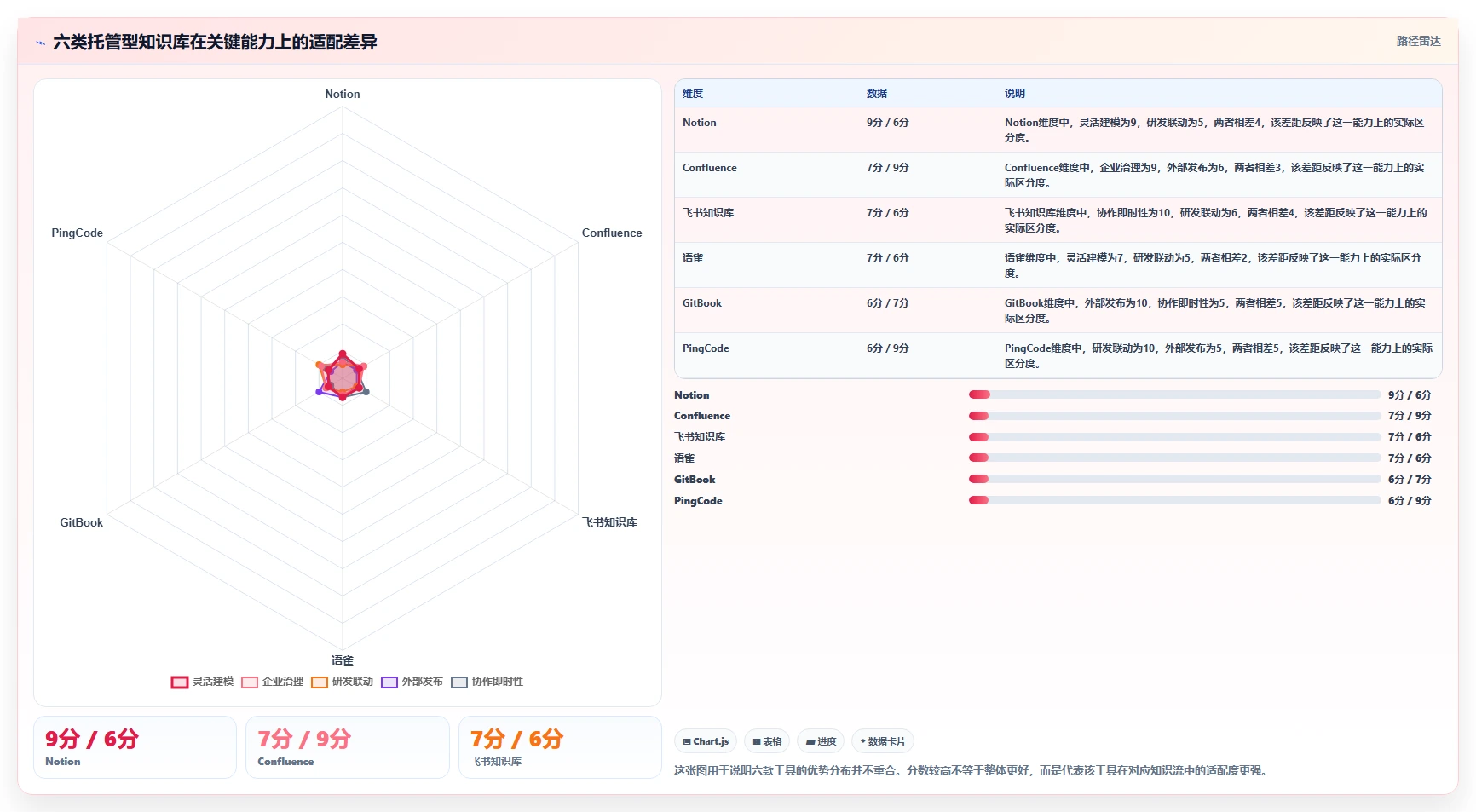The width and height of the screenshot is (1476, 812).
Task: Open the Confluence 7分 / 9分 data card
Action: 348,747
